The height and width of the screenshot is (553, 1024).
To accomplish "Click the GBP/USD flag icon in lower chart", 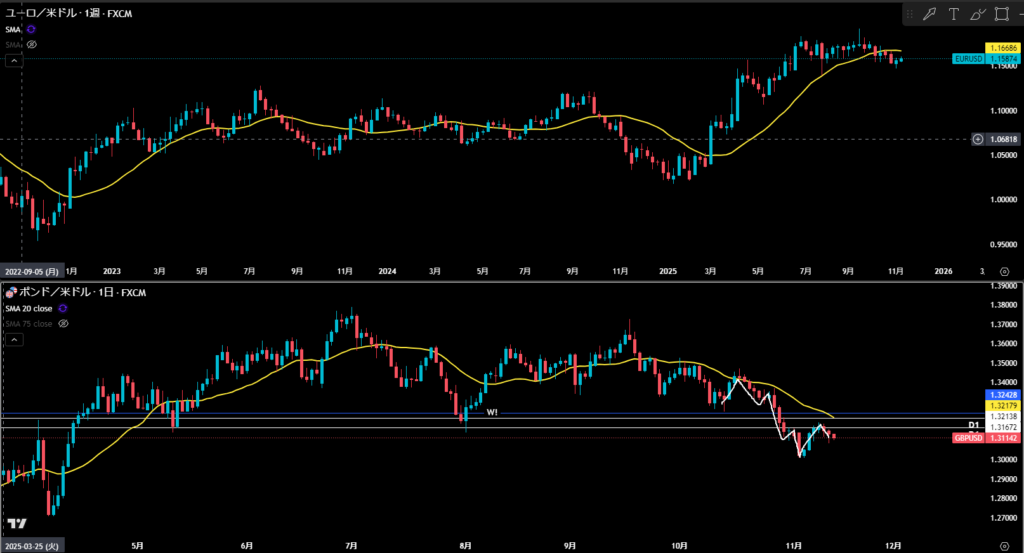I will (x=10, y=292).
